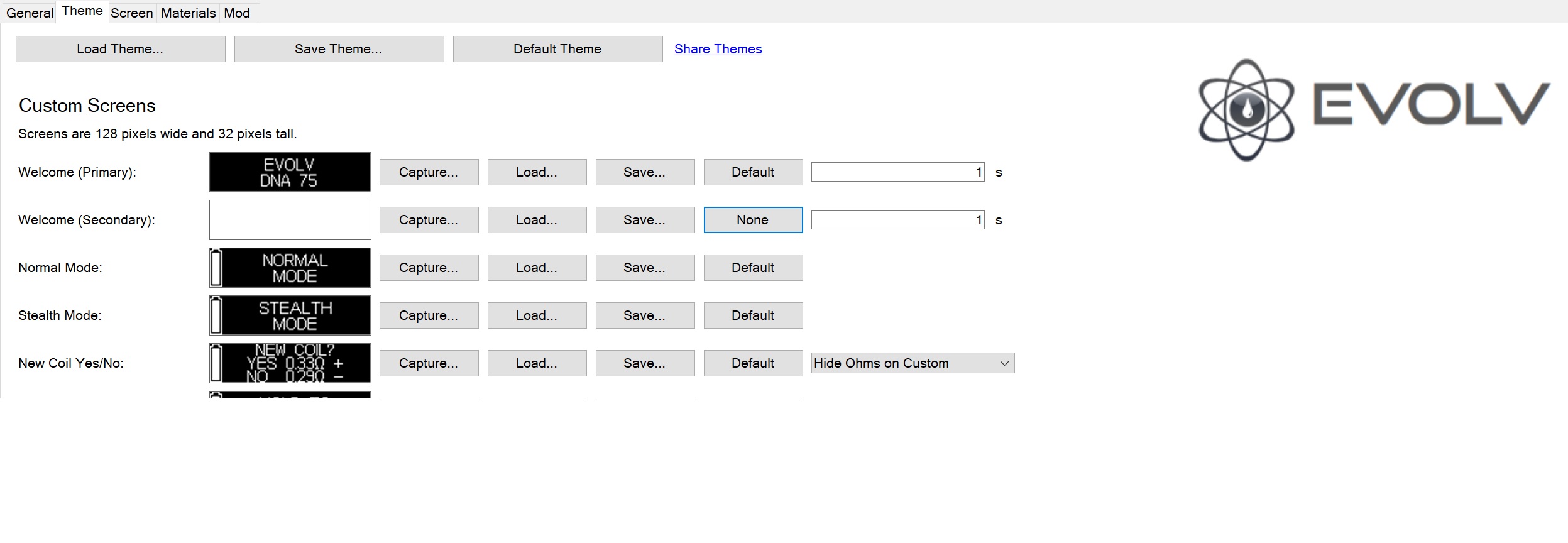
Task: Open the Share Themes link
Action: [x=718, y=49]
